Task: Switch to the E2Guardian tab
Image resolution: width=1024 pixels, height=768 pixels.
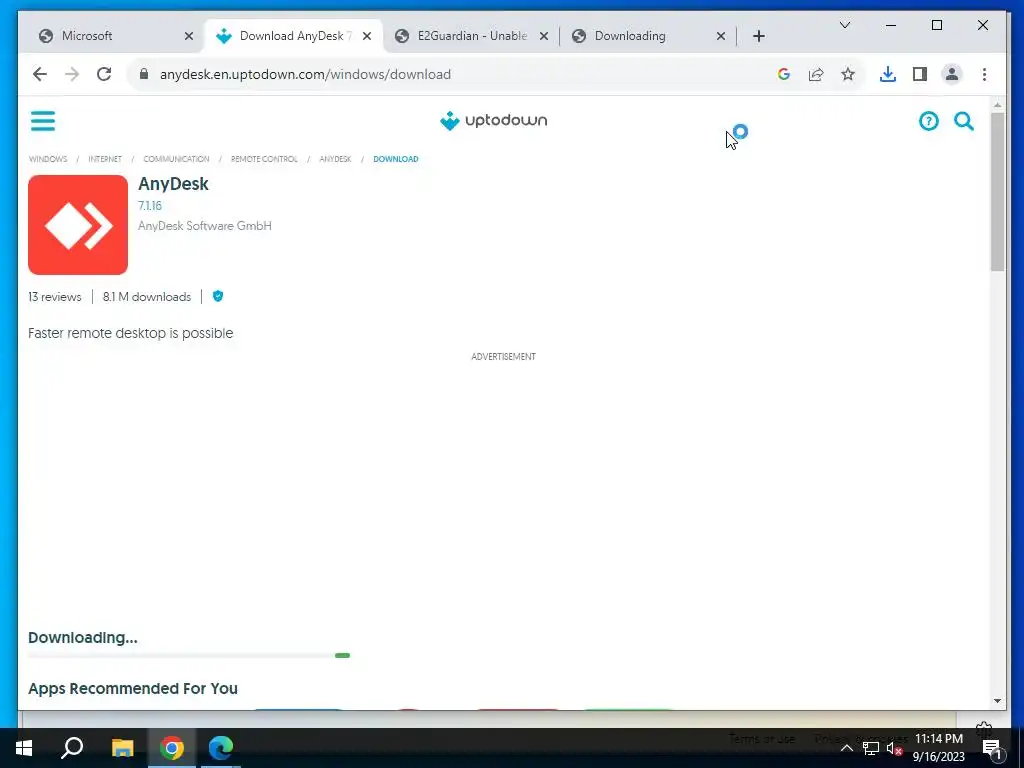Action: (472, 36)
